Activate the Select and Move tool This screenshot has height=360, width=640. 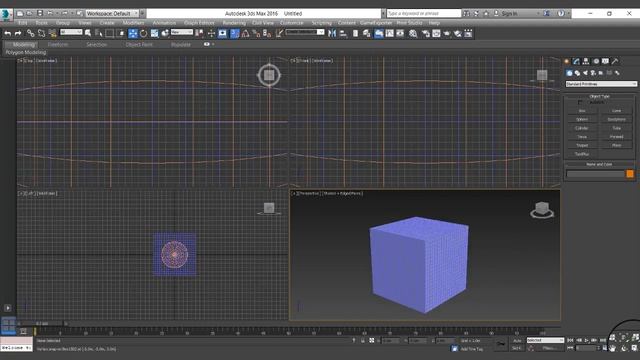click(x=133, y=33)
